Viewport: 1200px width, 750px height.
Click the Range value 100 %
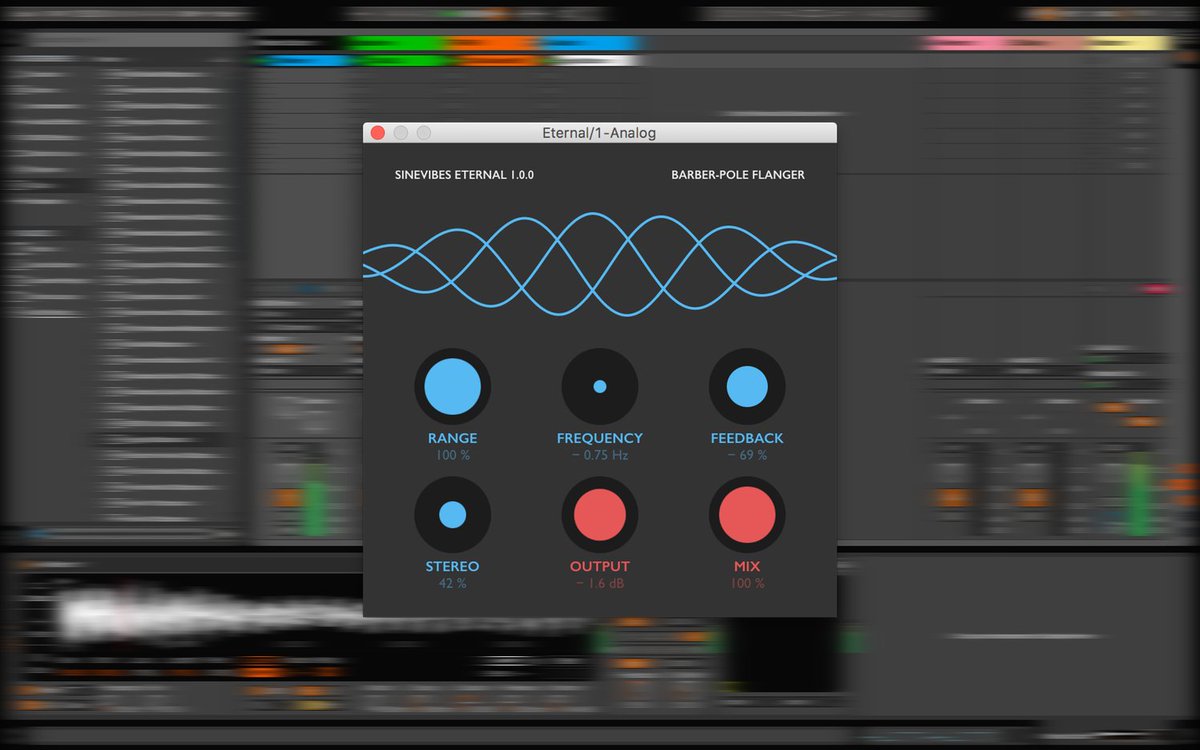tap(452, 456)
